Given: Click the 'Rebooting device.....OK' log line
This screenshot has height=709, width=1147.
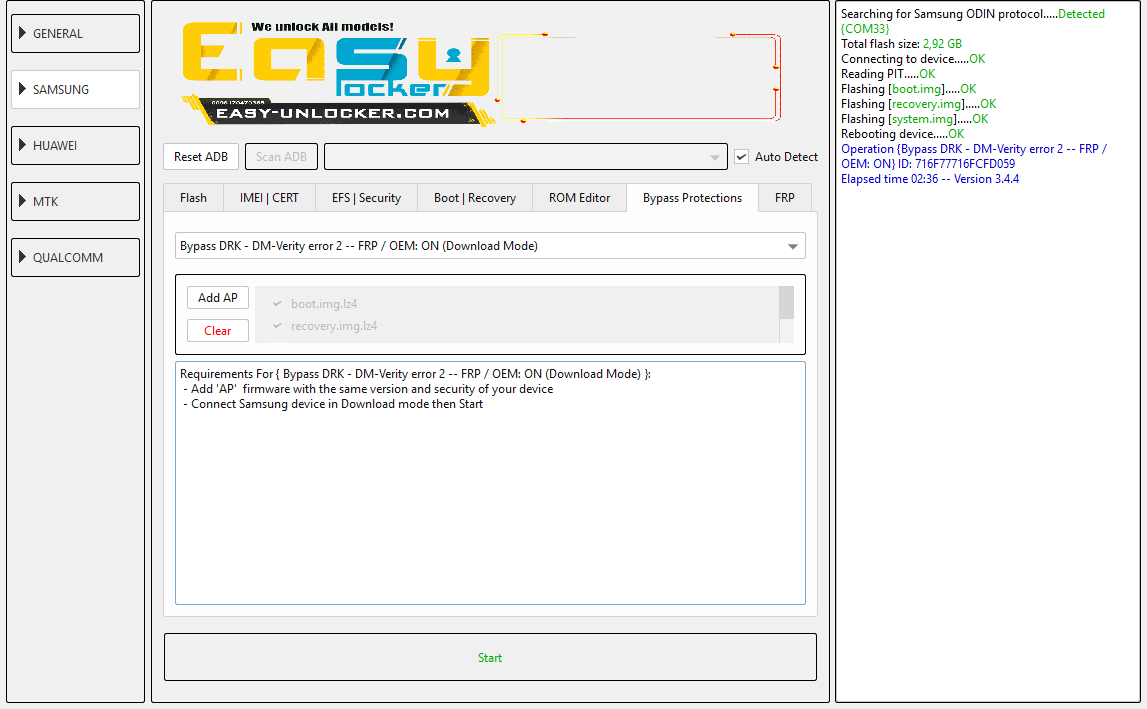Looking at the screenshot, I should (x=903, y=134).
